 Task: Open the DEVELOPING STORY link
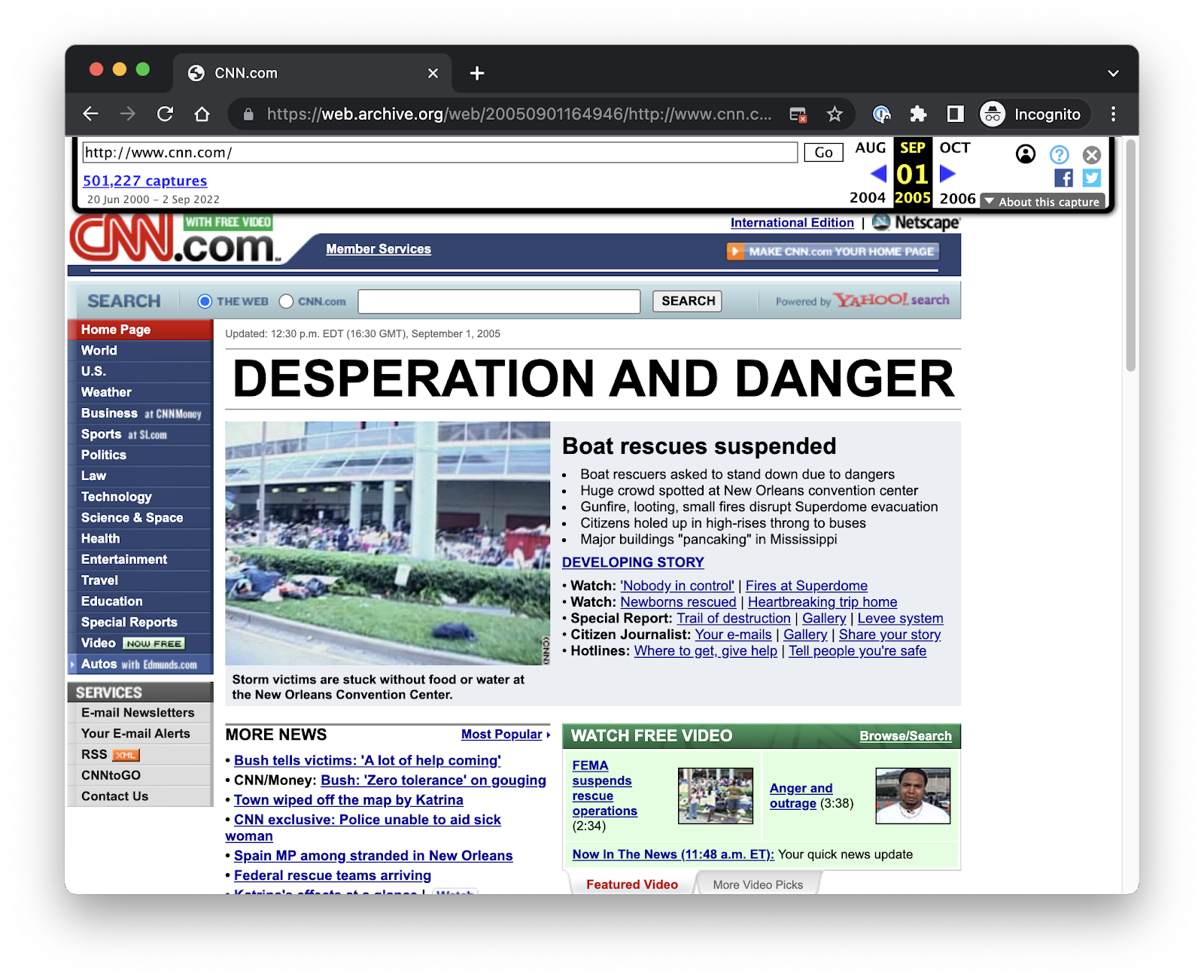(x=633, y=562)
